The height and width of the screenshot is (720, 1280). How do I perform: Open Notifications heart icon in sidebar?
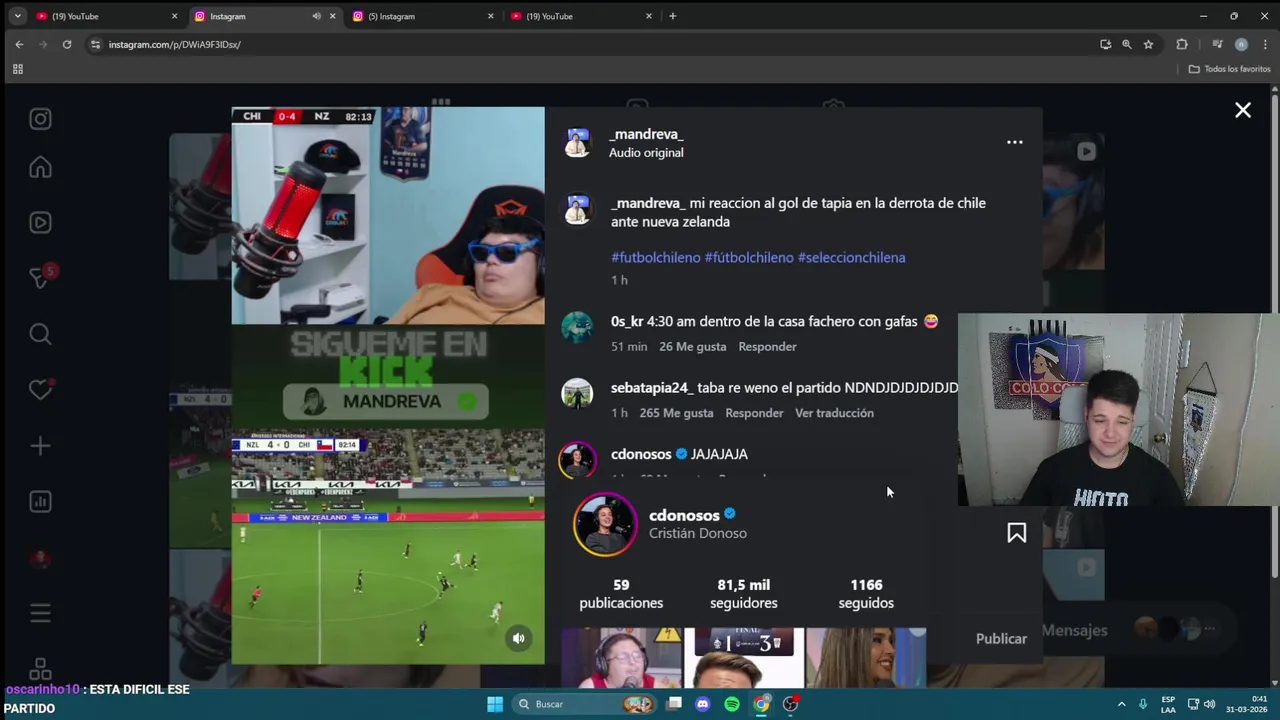(x=40, y=390)
